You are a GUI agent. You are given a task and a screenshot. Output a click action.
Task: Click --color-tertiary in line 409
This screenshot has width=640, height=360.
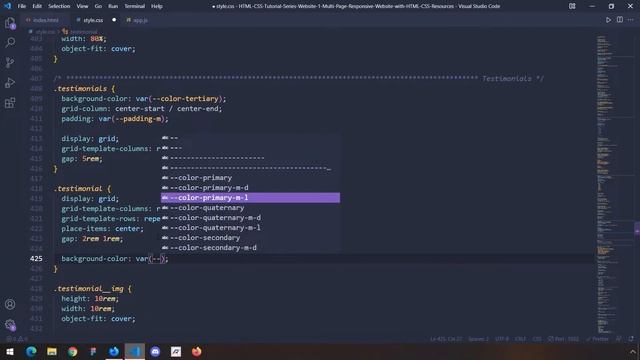(185, 99)
